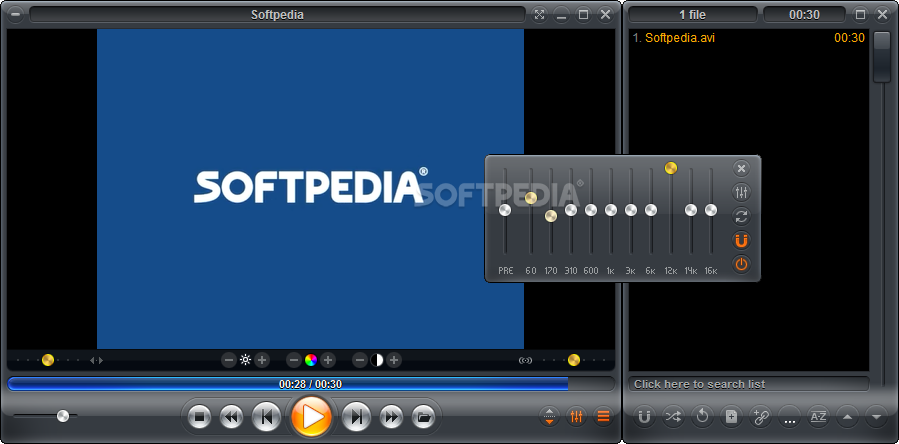The image size is (899, 444).
Task: Toggle the orange magnet button in the equalizer
Action: (x=741, y=240)
